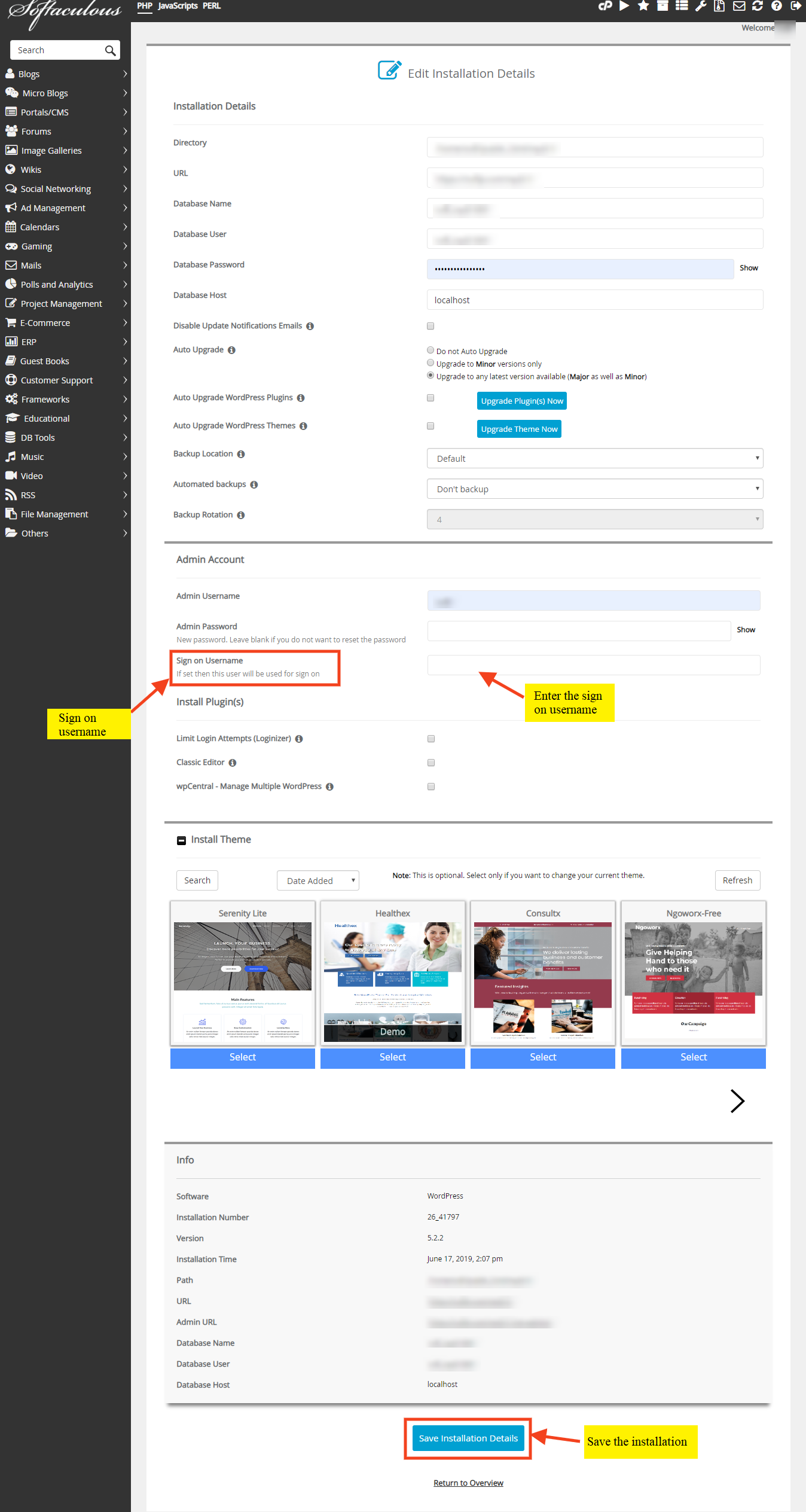Open the Backup Rotation dropdown
The width and height of the screenshot is (806, 1512).
595,519
